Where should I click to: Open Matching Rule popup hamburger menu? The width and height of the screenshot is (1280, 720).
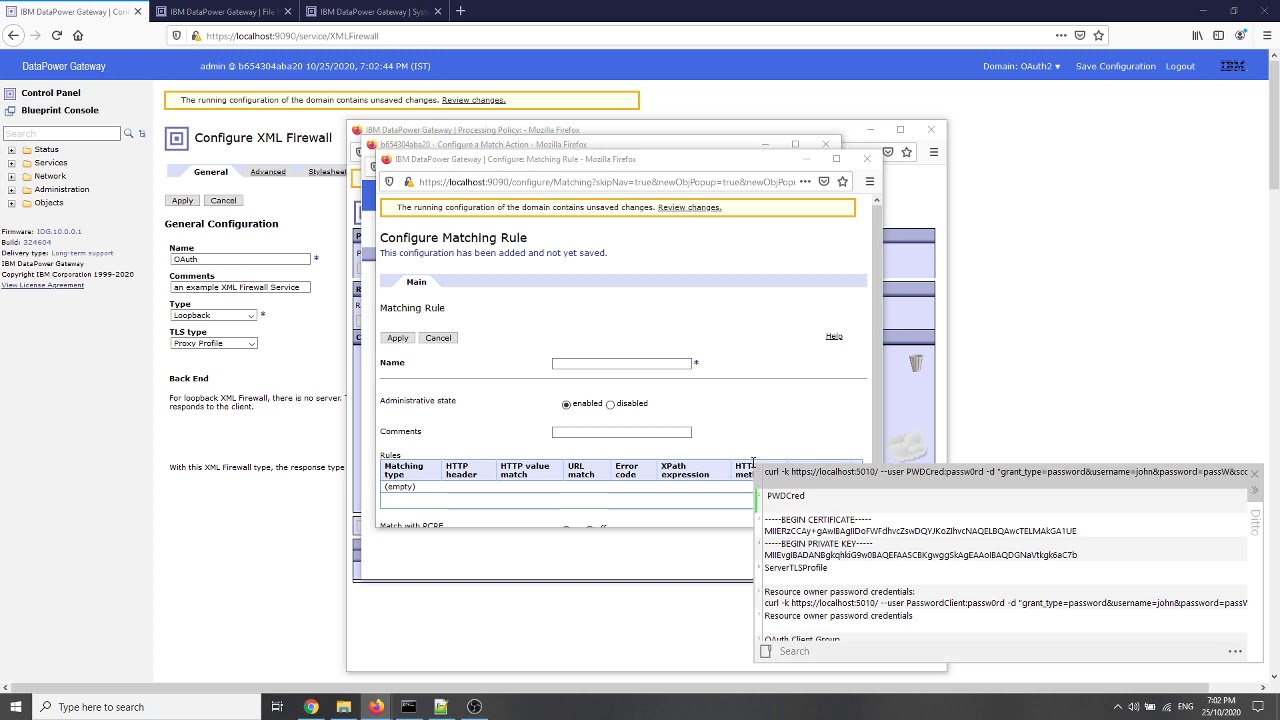(x=869, y=182)
